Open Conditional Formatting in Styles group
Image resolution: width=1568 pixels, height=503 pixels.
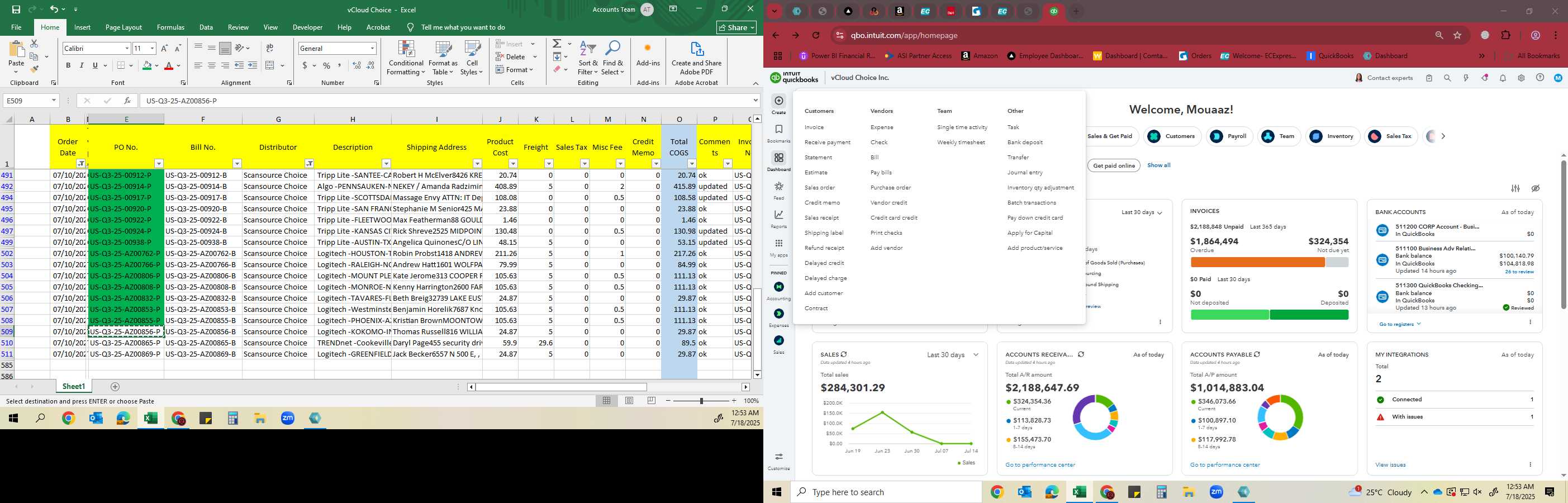pyautogui.click(x=406, y=58)
